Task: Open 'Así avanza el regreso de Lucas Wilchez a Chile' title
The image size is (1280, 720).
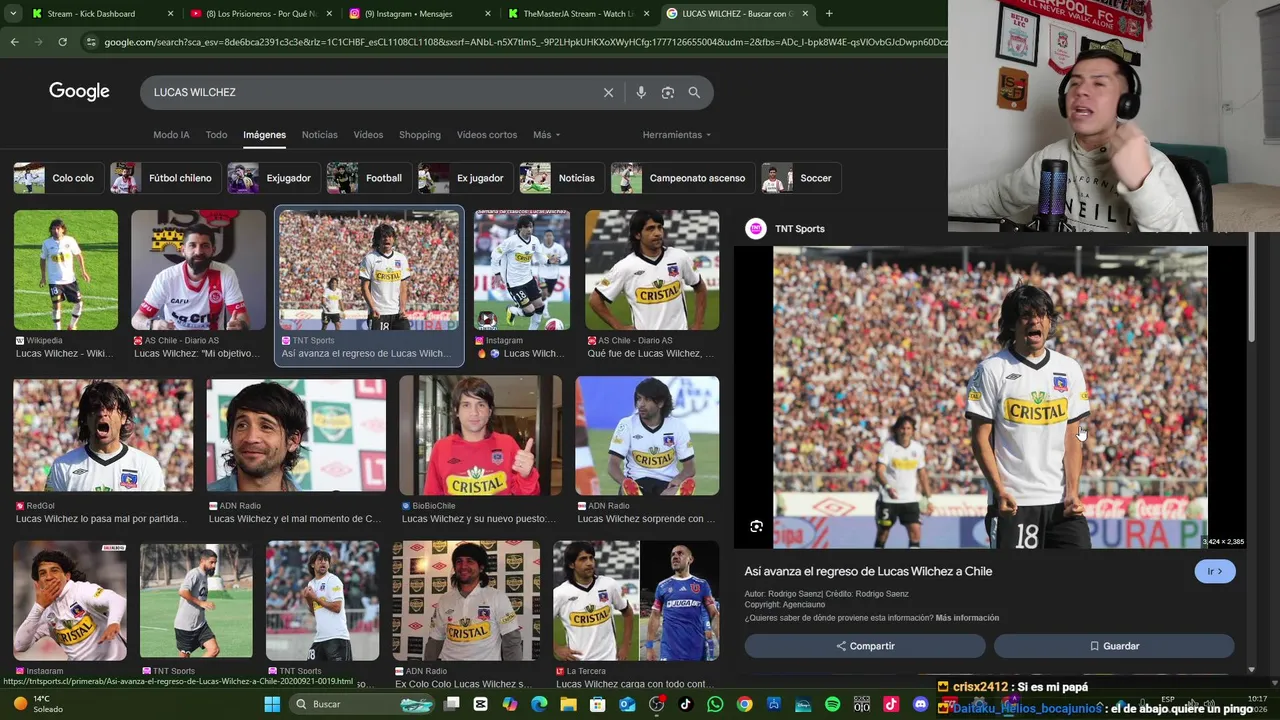Action: coord(868,571)
